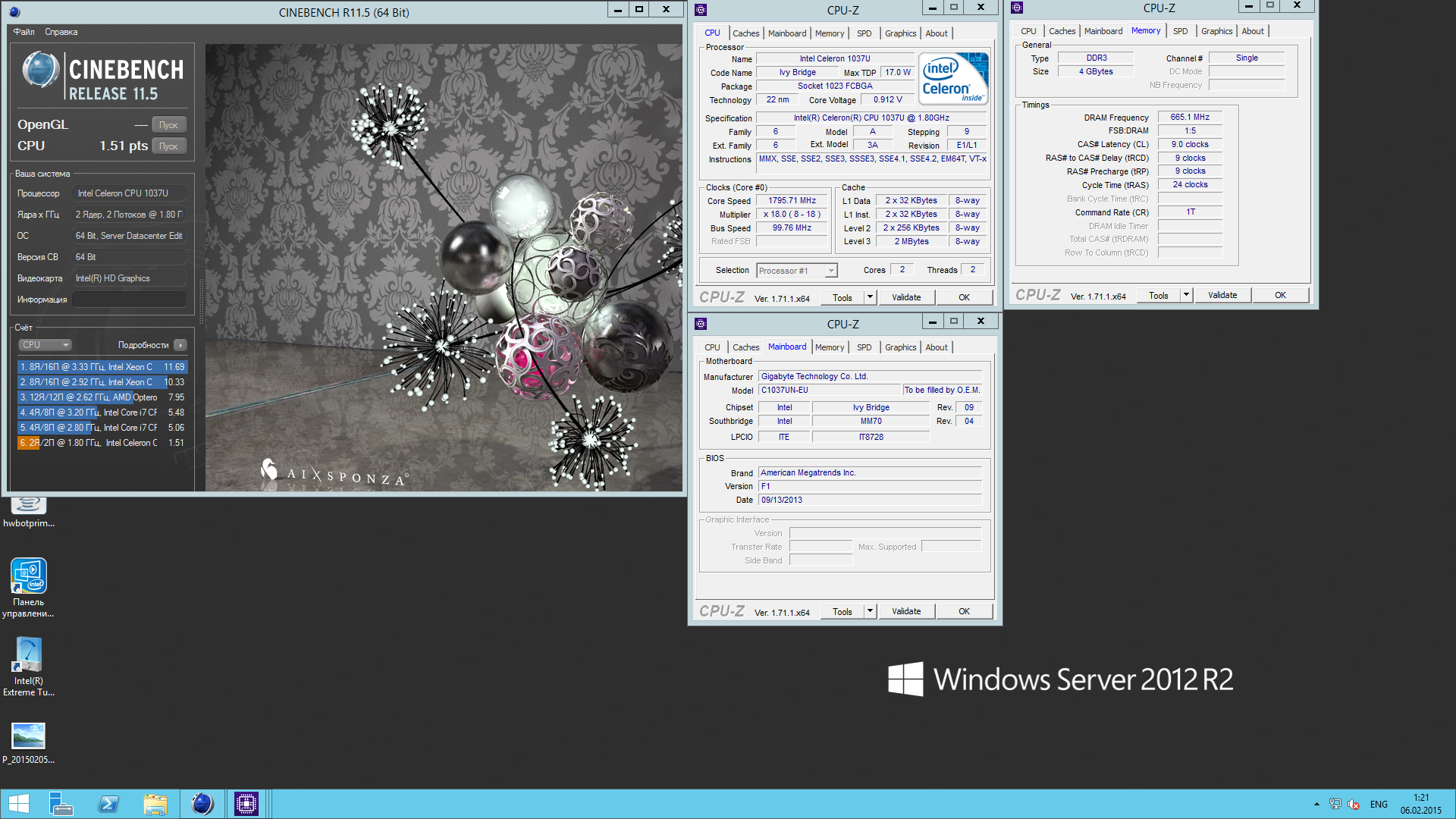Image resolution: width=1456 pixels, height=819 pixels.
Task: Click BIOS date 09/13/2013
Action: (x=870, y=500)
